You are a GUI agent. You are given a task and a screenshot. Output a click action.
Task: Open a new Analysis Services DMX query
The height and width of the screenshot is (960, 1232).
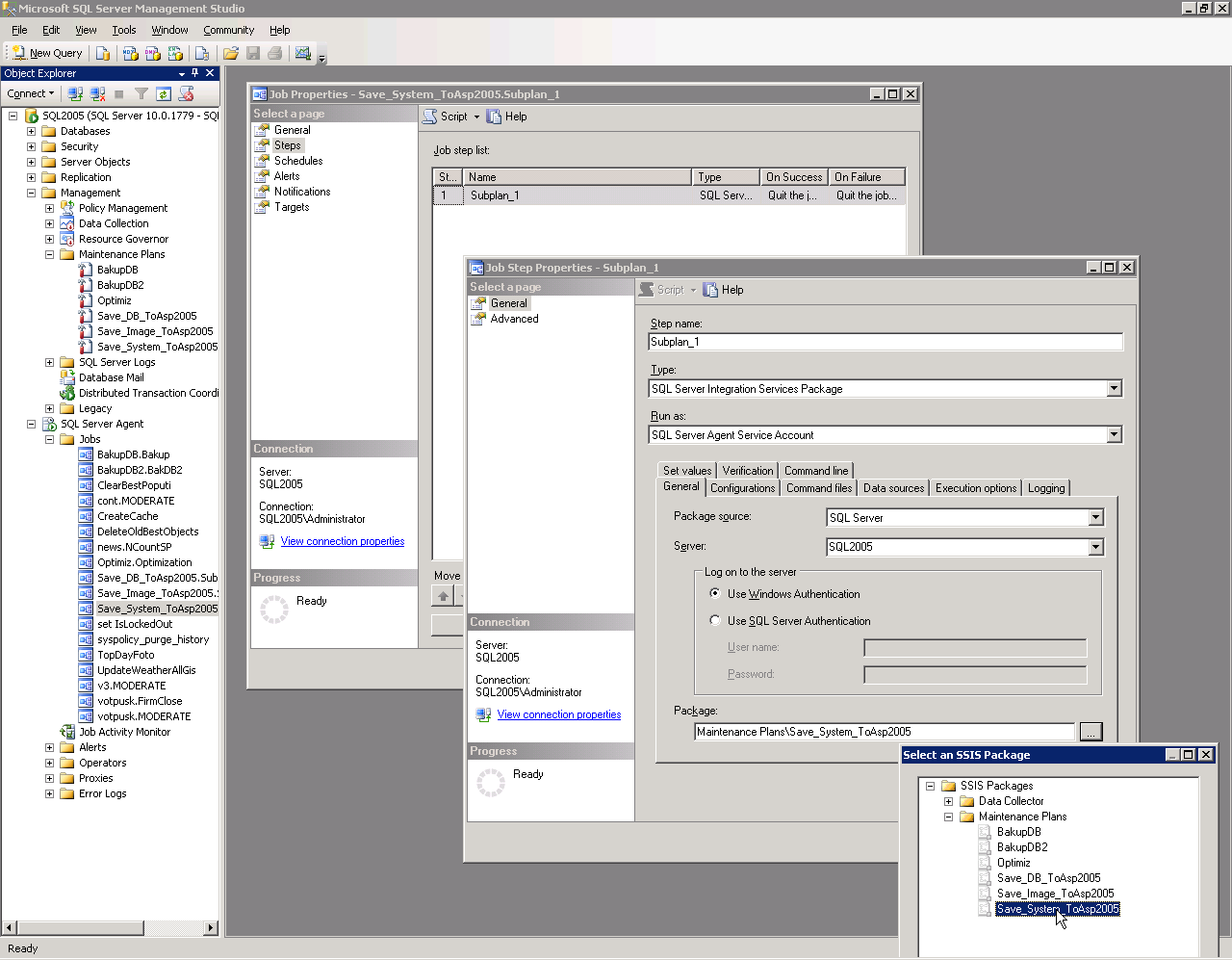point(153,53)
